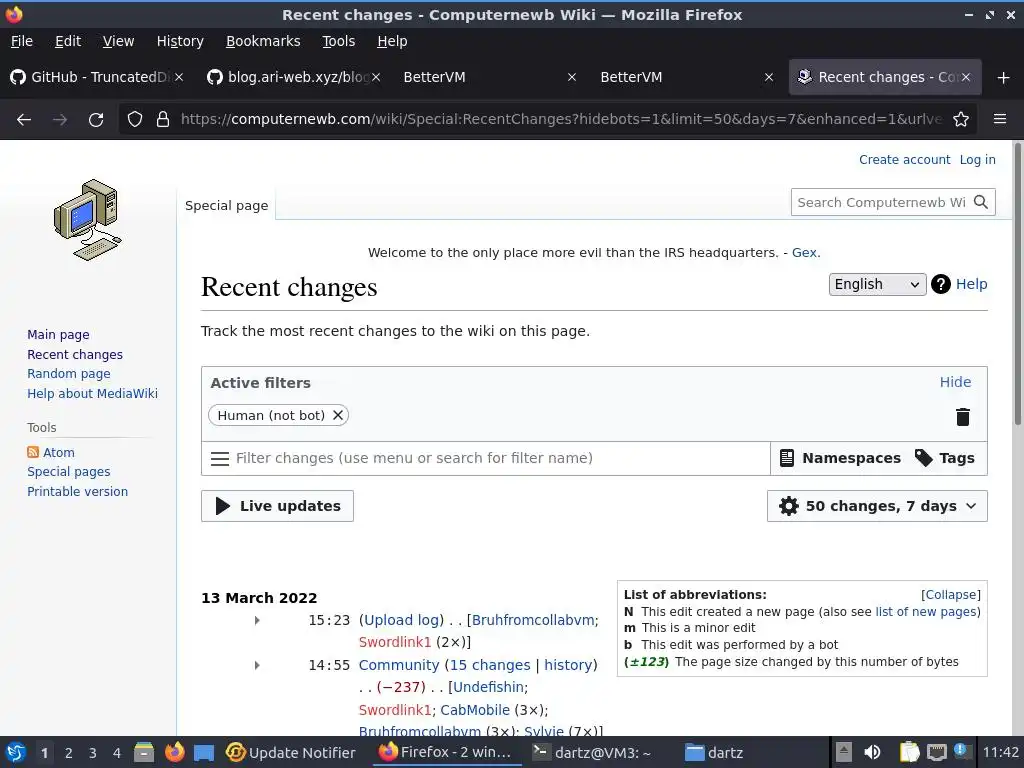Open the History menu
Viewport: 1024px width, 768px height.
(180, 41)
